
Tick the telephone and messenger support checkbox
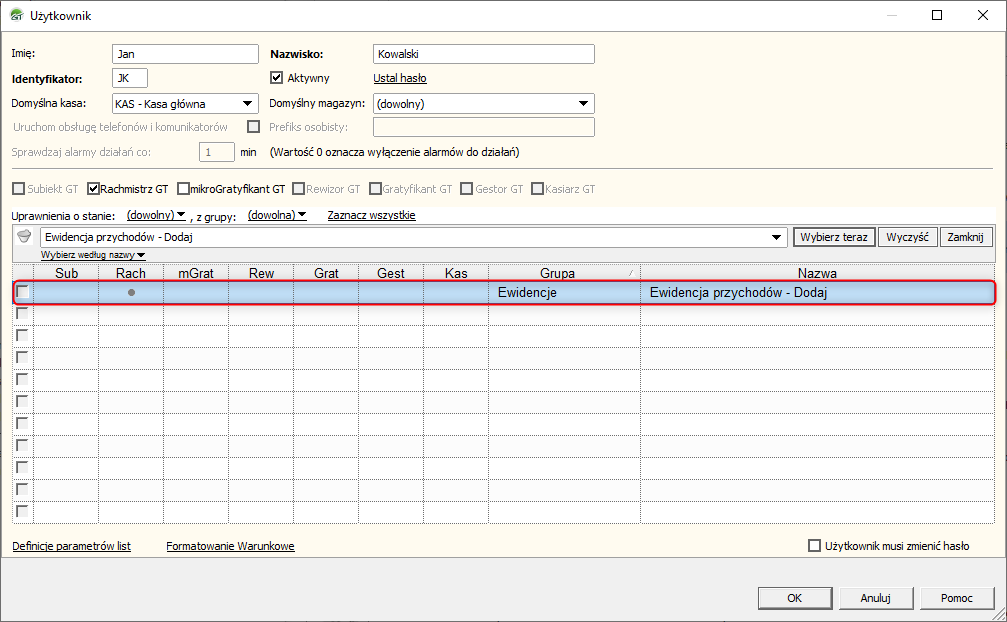click(x=254, y=126)
